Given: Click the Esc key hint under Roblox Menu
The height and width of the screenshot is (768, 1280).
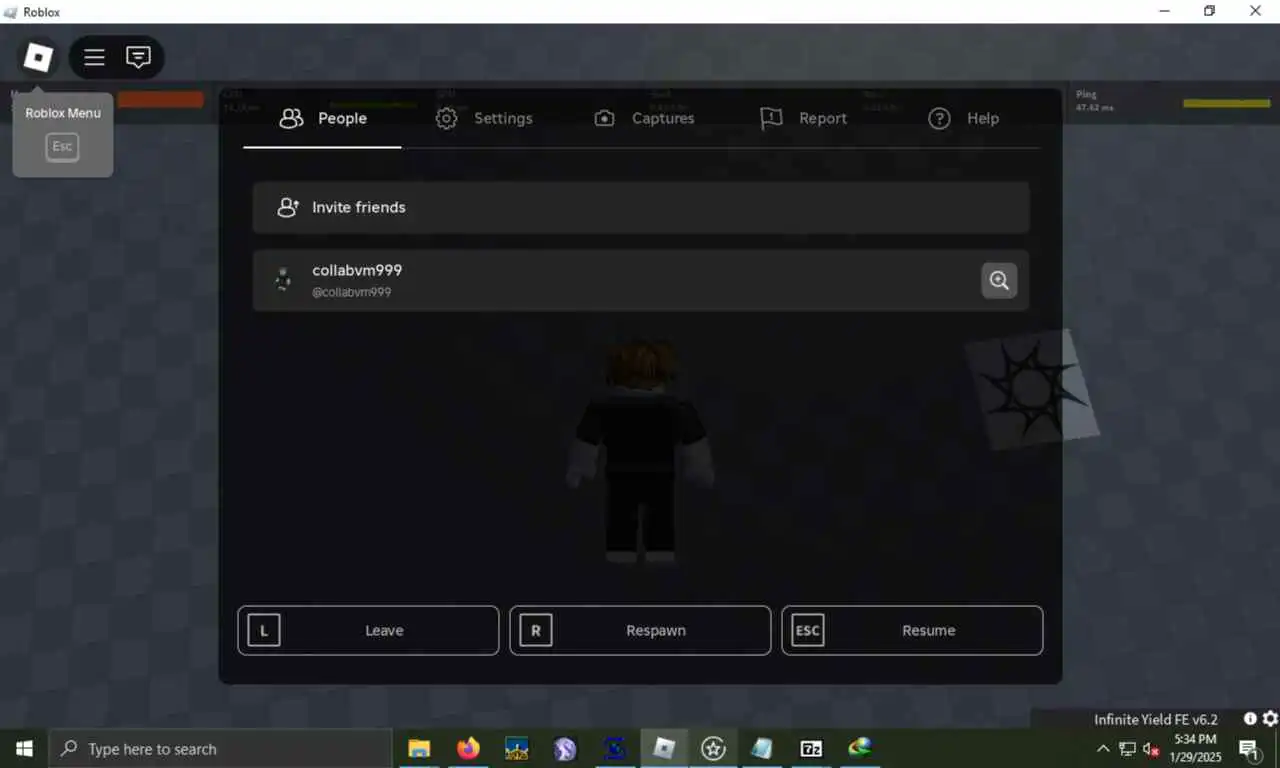Looking at the screenshot, I should (x=62, y=147).
